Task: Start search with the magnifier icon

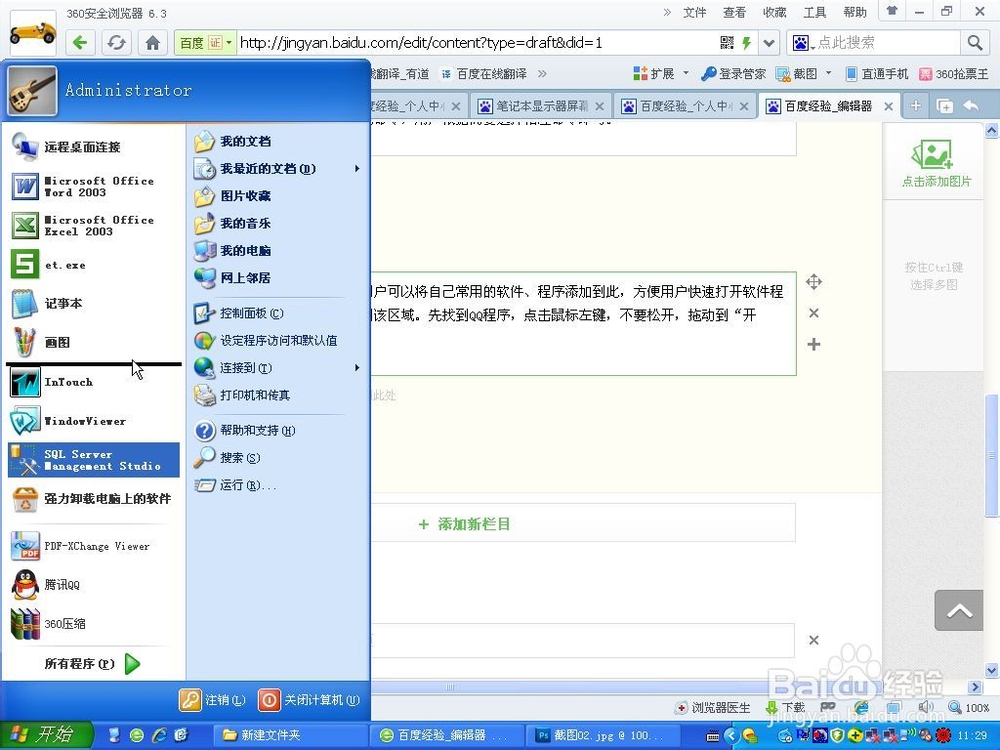Action: (974, 43)
